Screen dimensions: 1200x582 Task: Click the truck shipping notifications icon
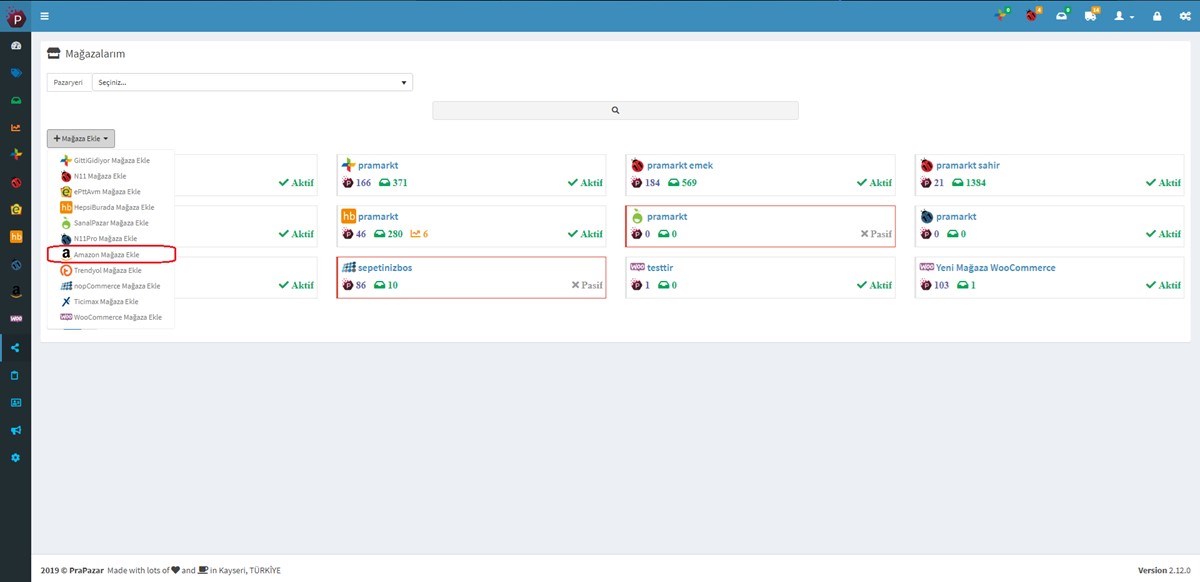tap(1090, 16)
